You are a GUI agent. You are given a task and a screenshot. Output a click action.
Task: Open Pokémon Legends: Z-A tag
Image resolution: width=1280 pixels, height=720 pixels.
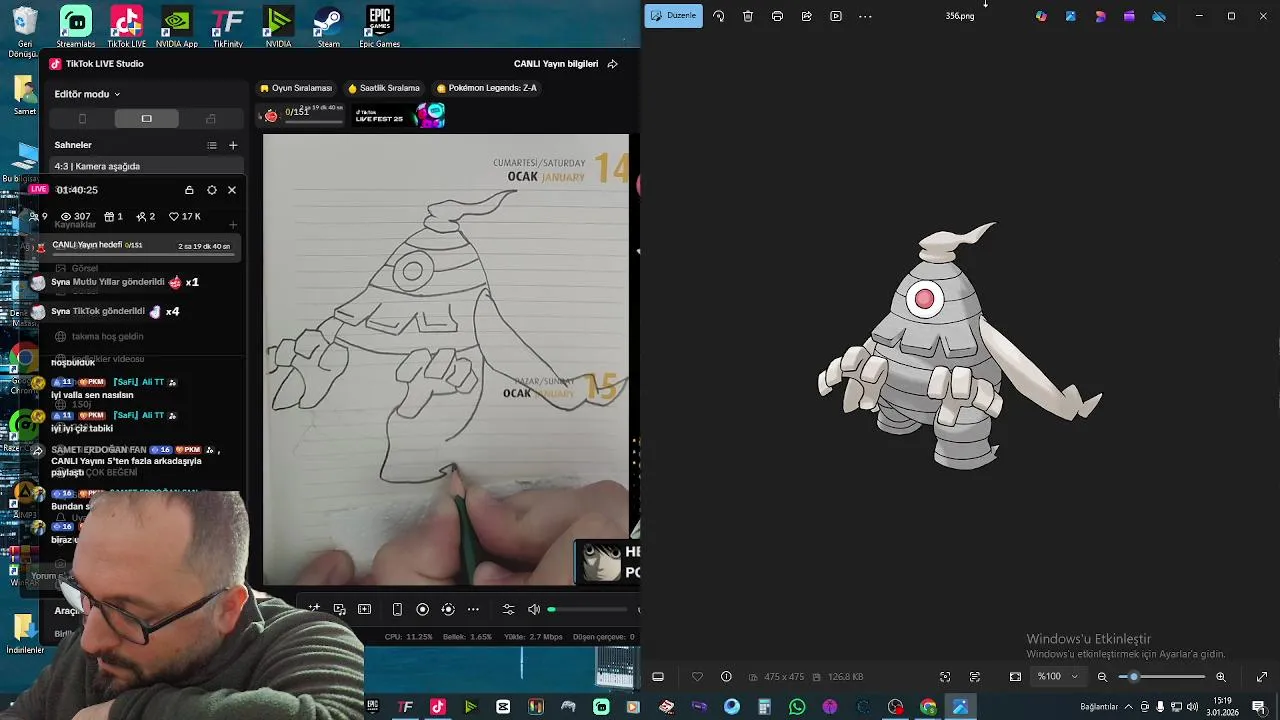coord(487,88)
